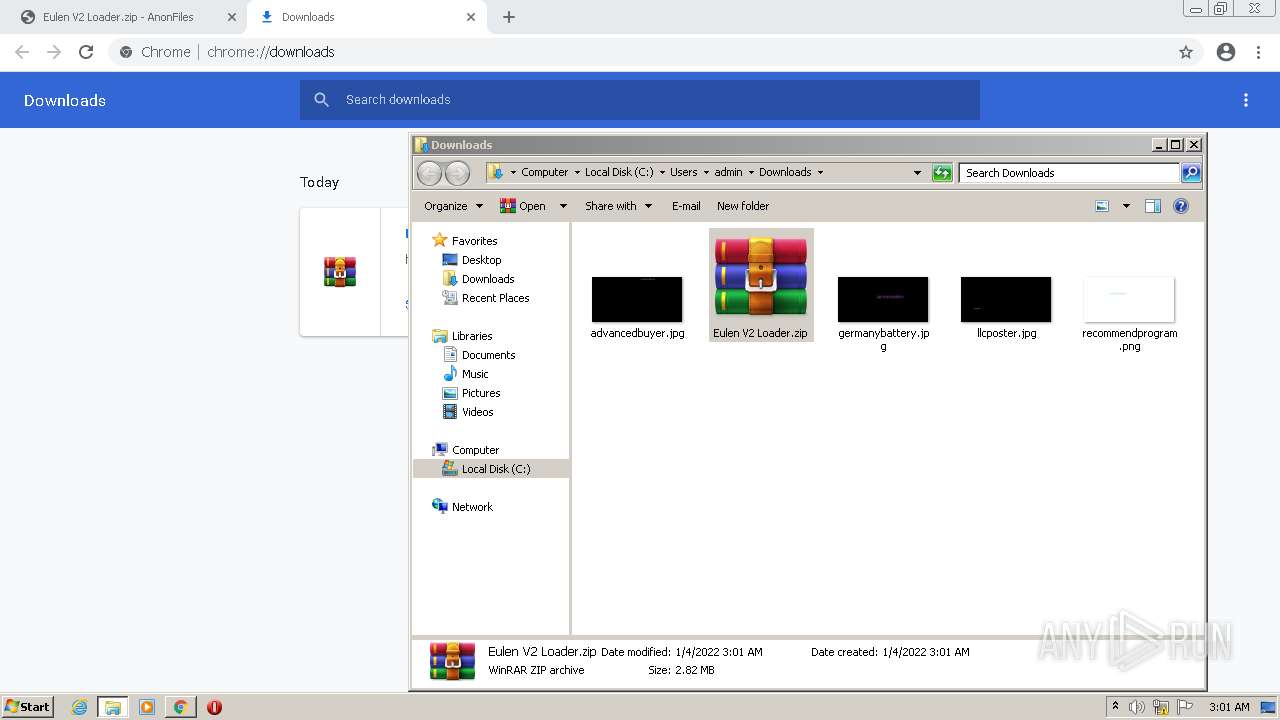Click the Users breadcrumb segment
The height and width of the screenshot is (720, 1280).
tap(684, 172)
